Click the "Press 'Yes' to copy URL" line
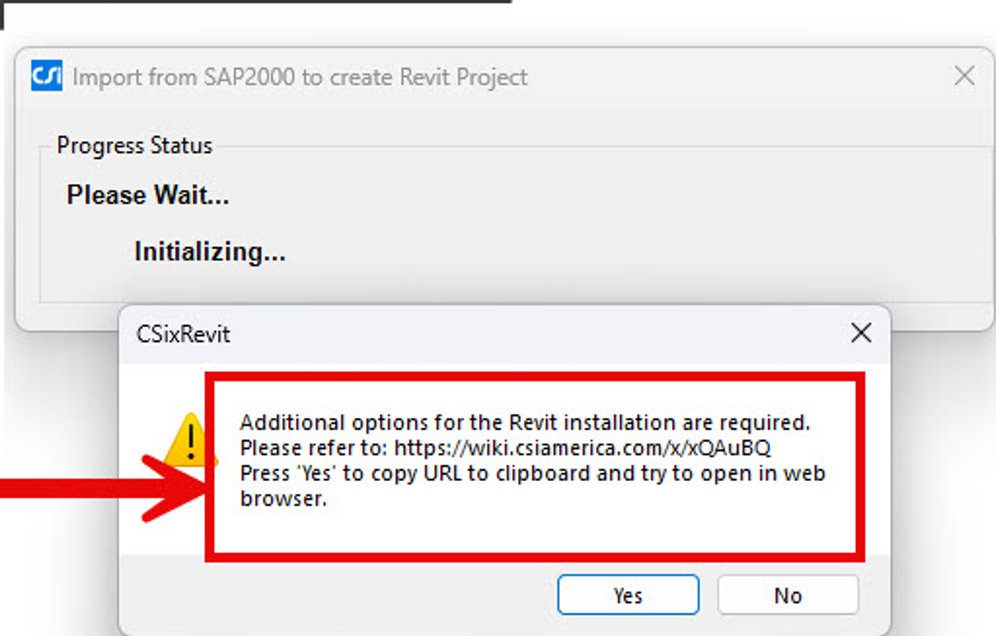 tap(532, 473)
